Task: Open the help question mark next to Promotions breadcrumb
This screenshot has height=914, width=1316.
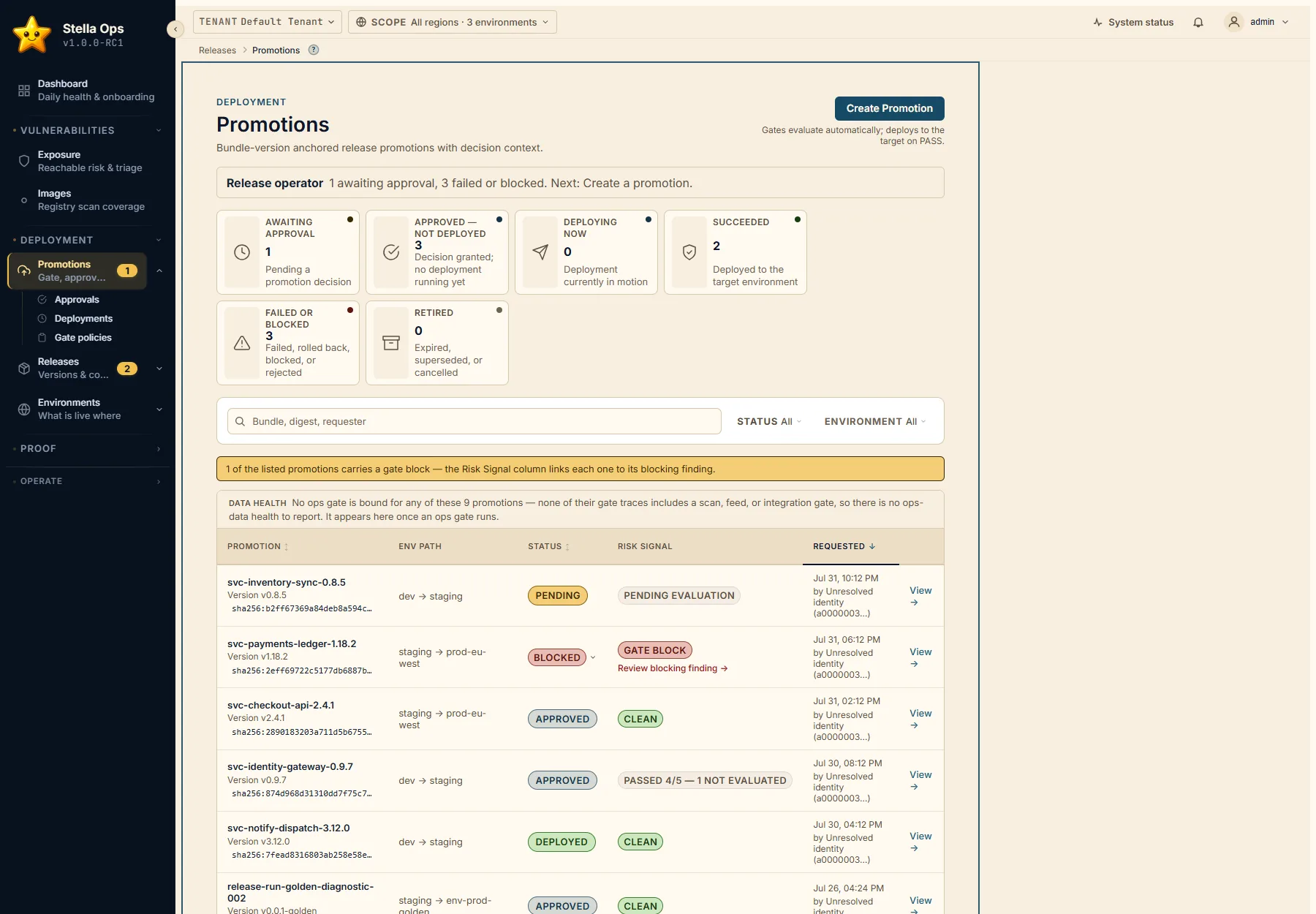Action: [314, 50]
